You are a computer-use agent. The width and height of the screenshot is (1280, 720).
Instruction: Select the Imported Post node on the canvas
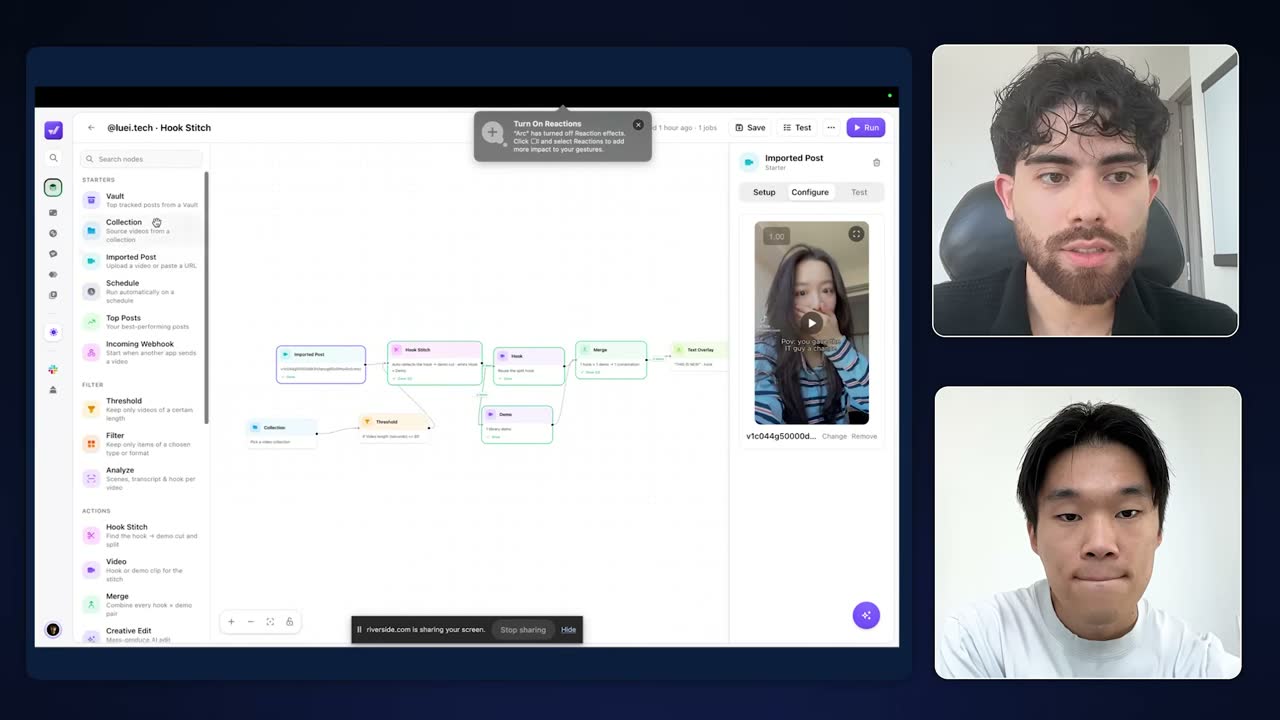[321, 364]
